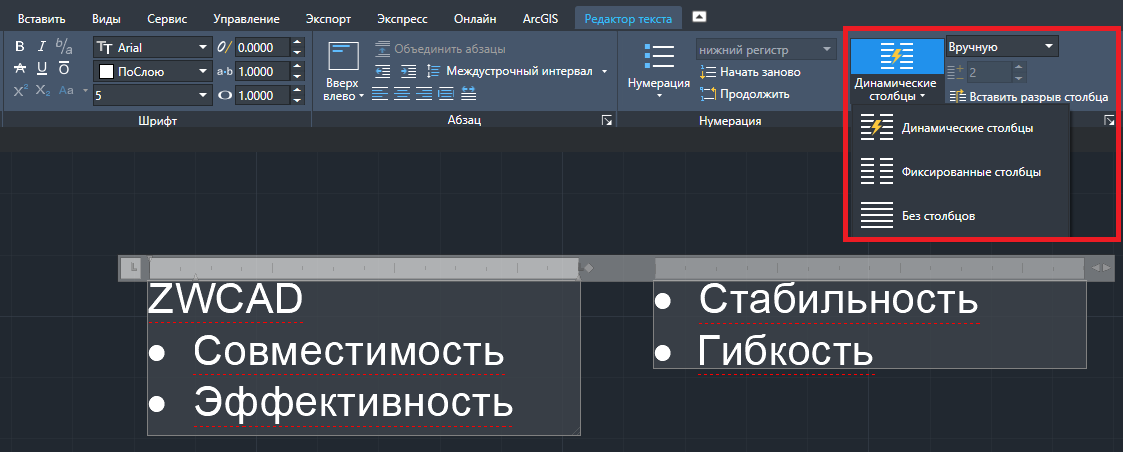1123x452 pixels.
Task: Switch to the Экспресс tab
Action: tap(403, 19)
